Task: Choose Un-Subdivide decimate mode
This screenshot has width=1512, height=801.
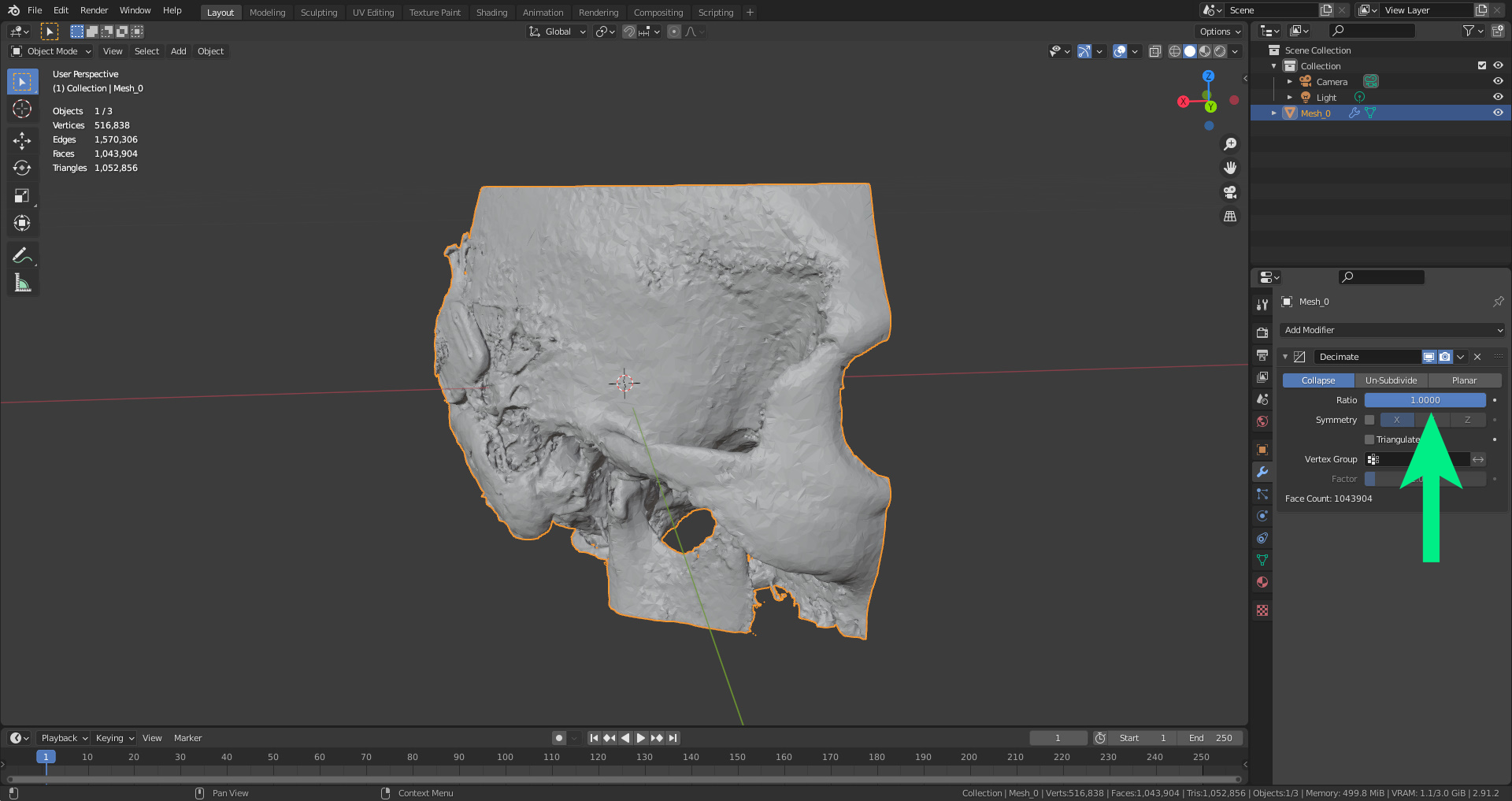Action: pos(1391,380)
